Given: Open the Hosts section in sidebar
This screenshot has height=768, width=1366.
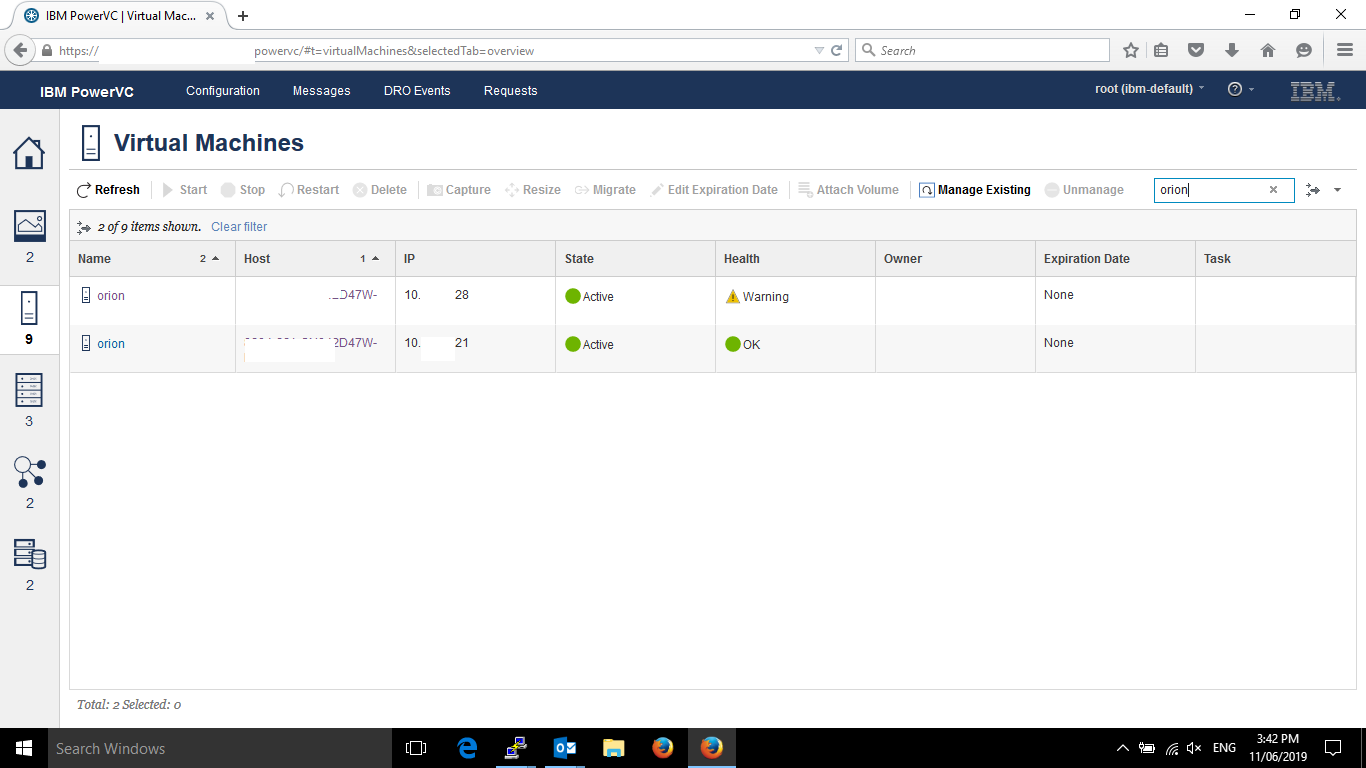Looking at the screenshot, I should pos(29,390).
